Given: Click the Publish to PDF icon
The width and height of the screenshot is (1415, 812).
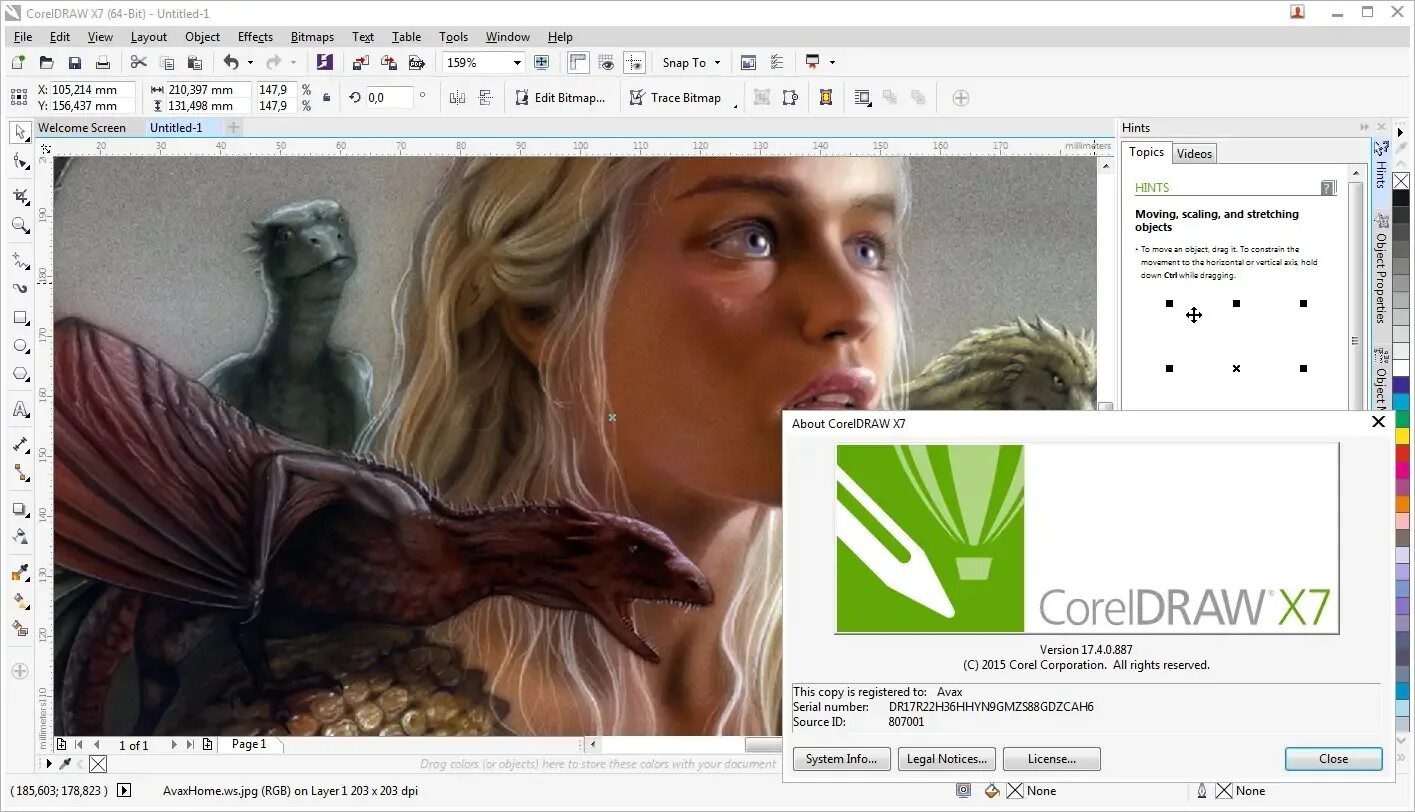Looking at the screenshot, I should pyautogui.click(x=417, y=62).
